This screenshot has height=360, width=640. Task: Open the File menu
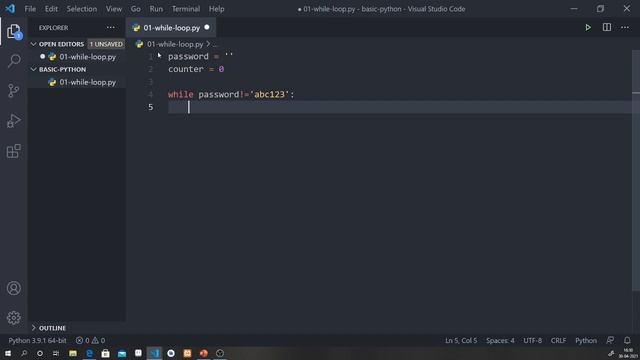click(30, 9)
